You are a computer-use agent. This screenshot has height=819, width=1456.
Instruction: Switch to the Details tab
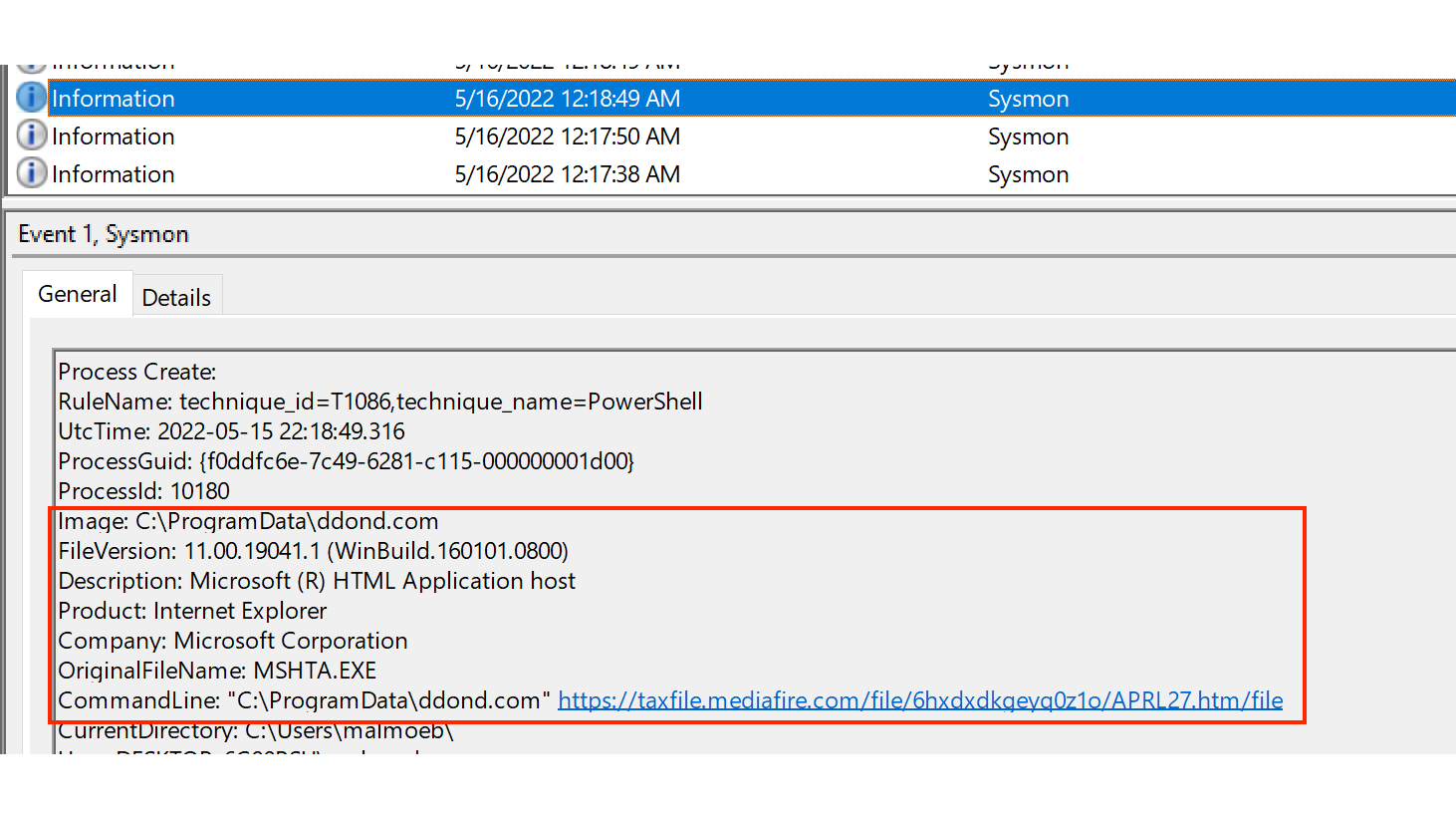(x=176, y=295)
